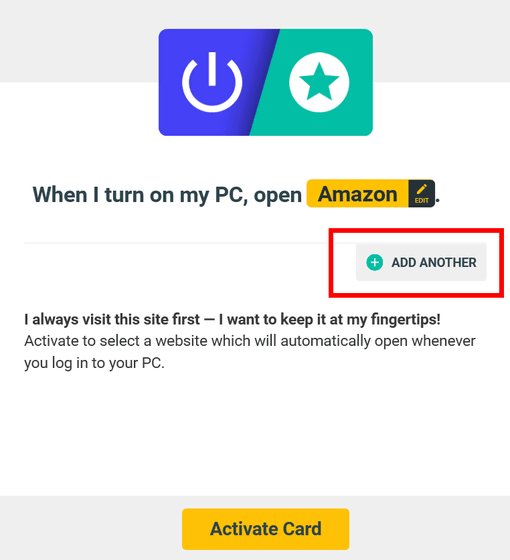Click the yellow Amazon site label
The image size is (510, 560).
click(x=358, y=194)
